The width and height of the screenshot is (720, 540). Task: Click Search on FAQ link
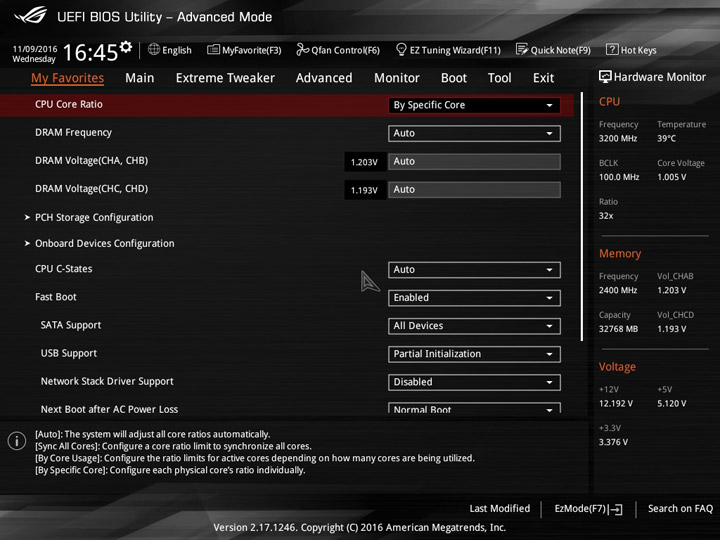(681, 509)
